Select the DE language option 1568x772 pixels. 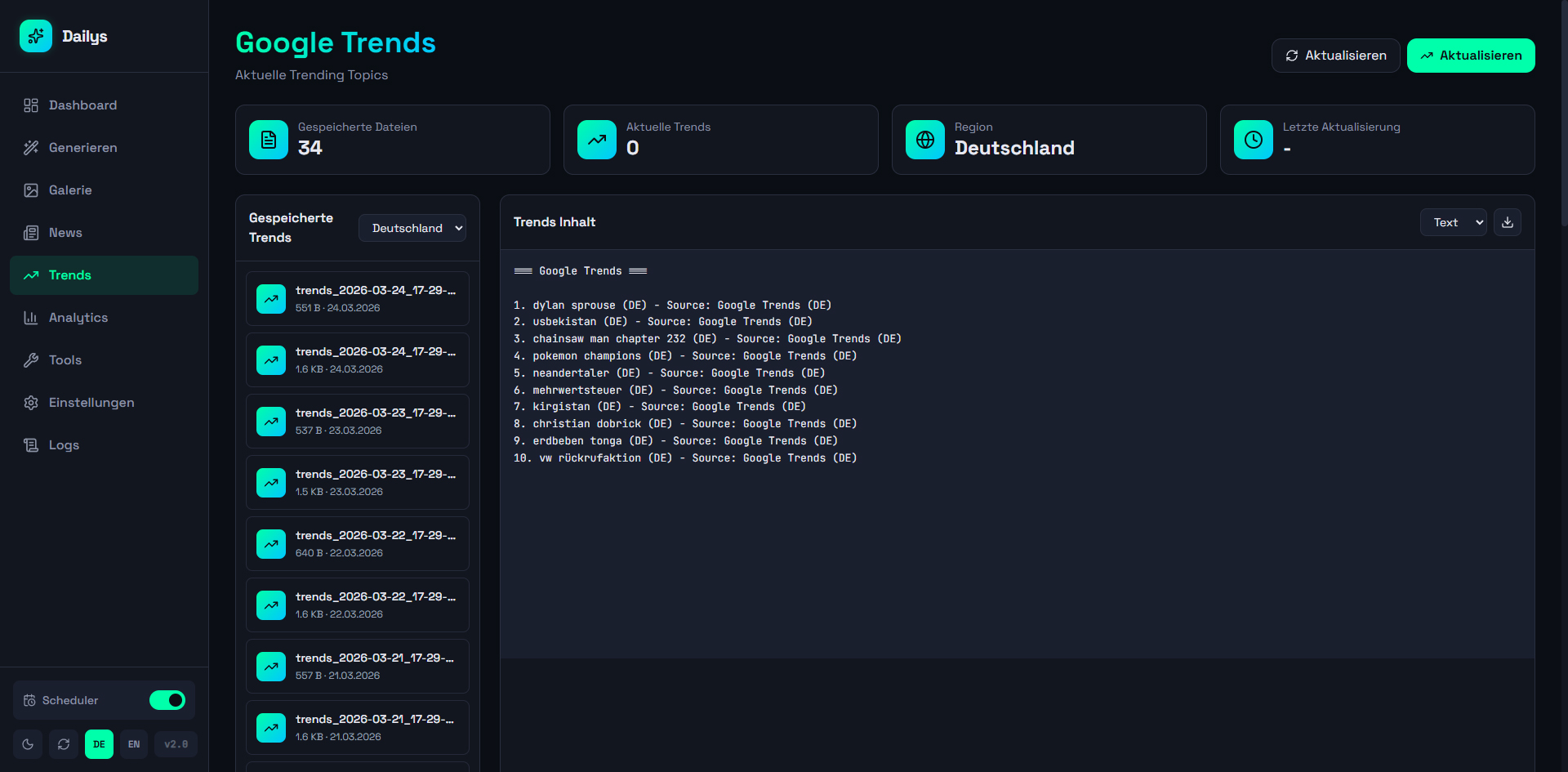[99, 744]
